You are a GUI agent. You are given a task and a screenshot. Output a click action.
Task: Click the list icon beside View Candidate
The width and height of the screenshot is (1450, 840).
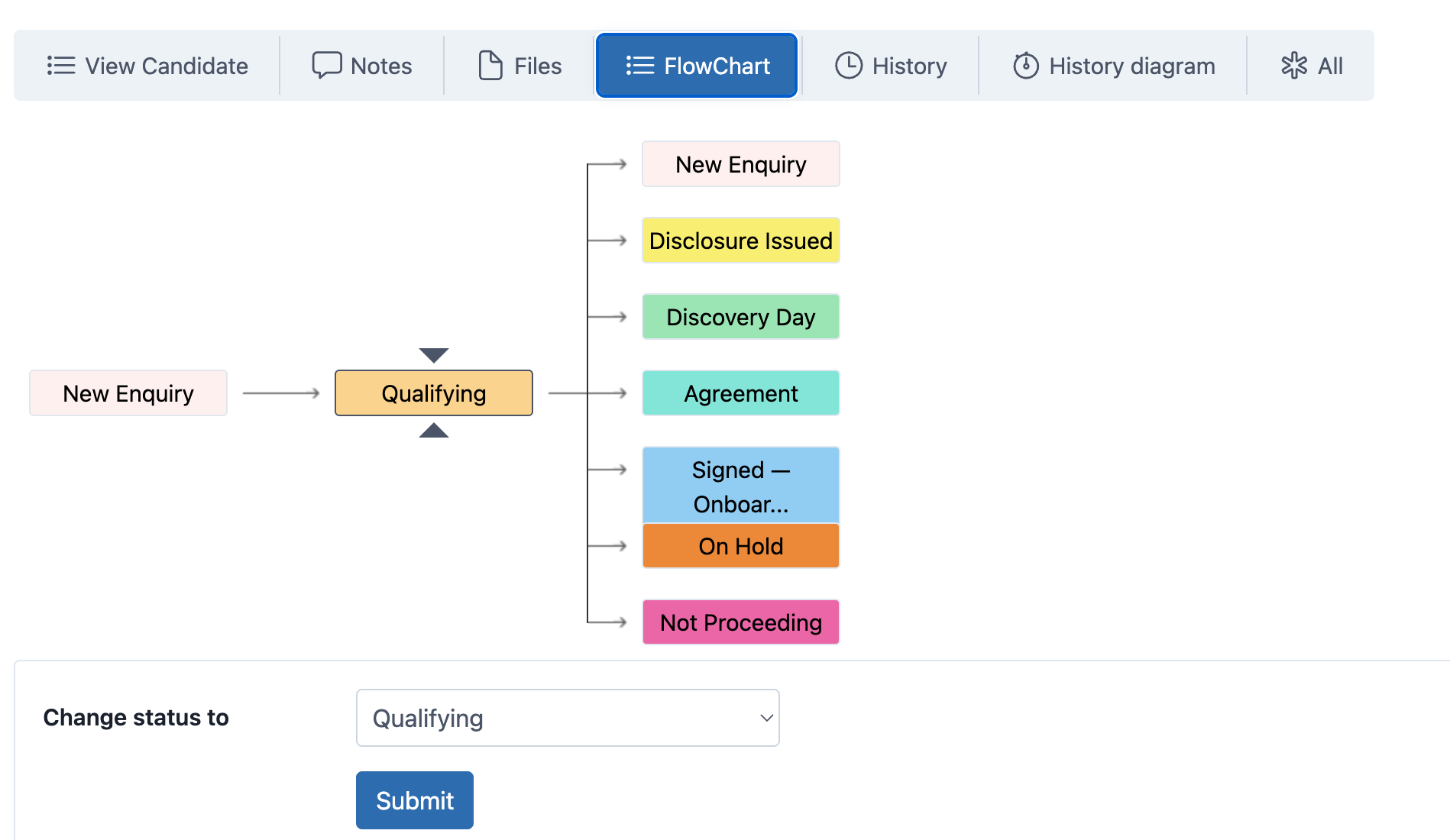tap(61, 66)
